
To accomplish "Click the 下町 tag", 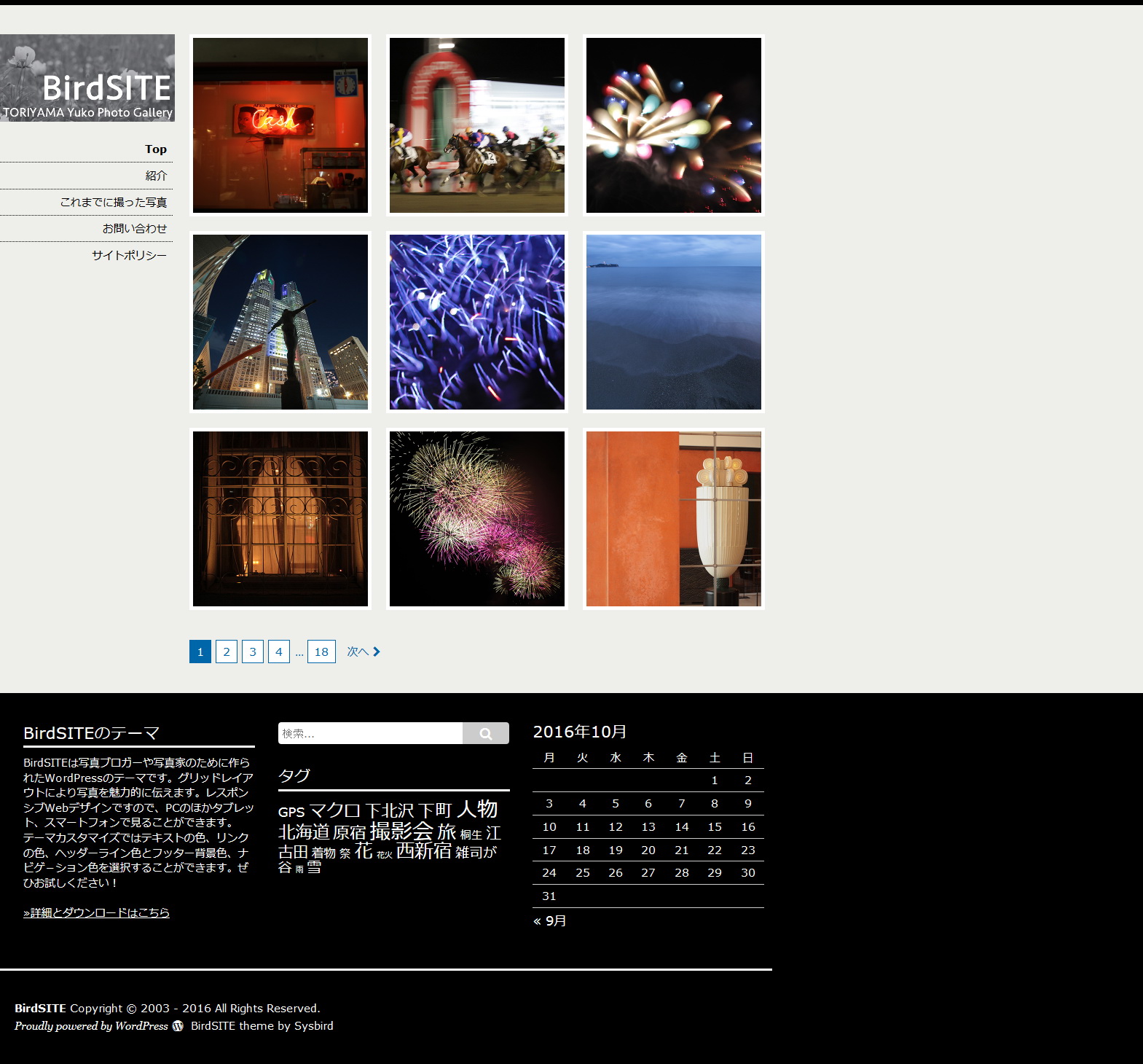I will click(x=436, y=810).
